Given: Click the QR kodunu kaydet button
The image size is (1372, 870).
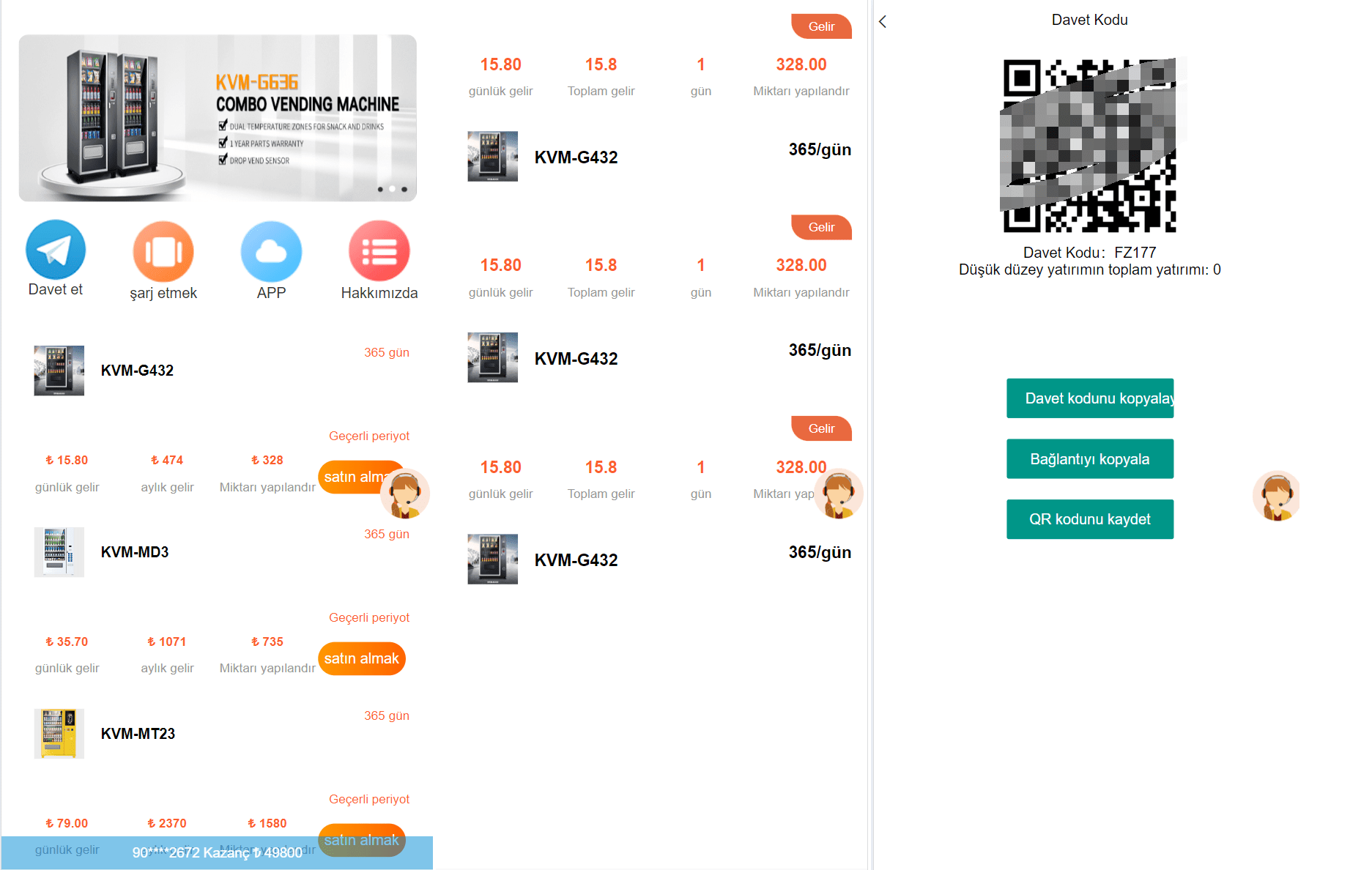Looking at the screenshot, I should 1090,519.
